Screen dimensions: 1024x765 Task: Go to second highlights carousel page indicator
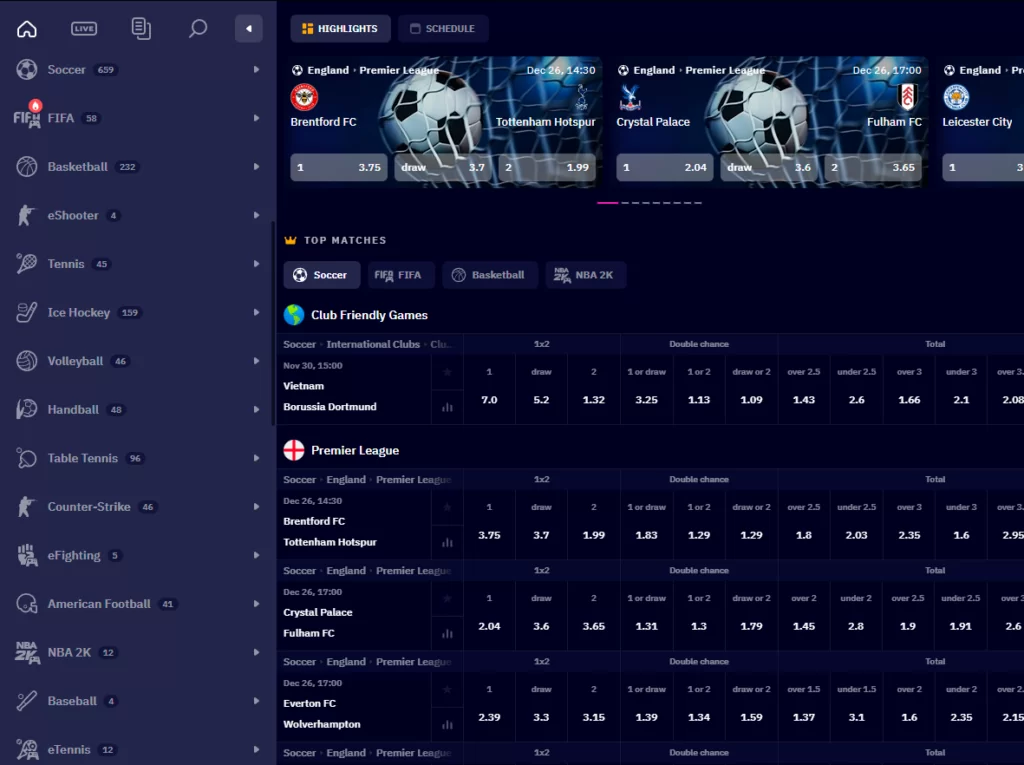(x=625, y=203)
